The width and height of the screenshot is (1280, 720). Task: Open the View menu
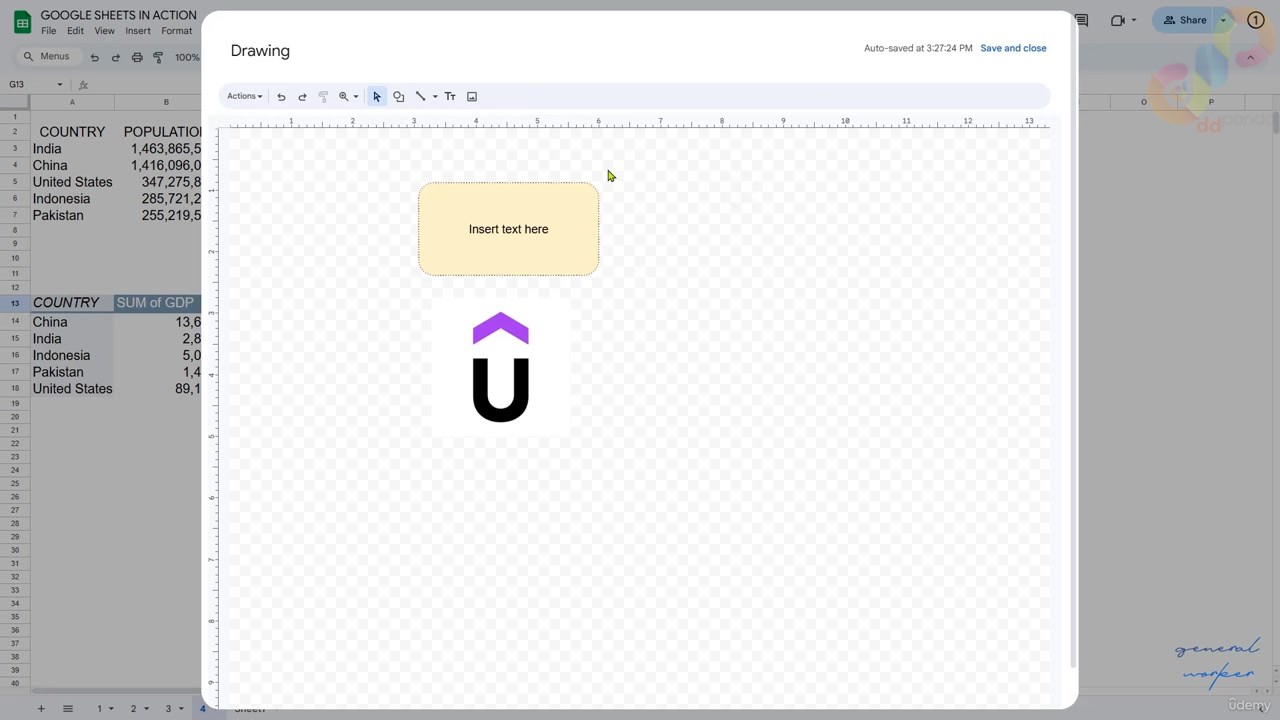pyautogui.click(x=104, y=31)
